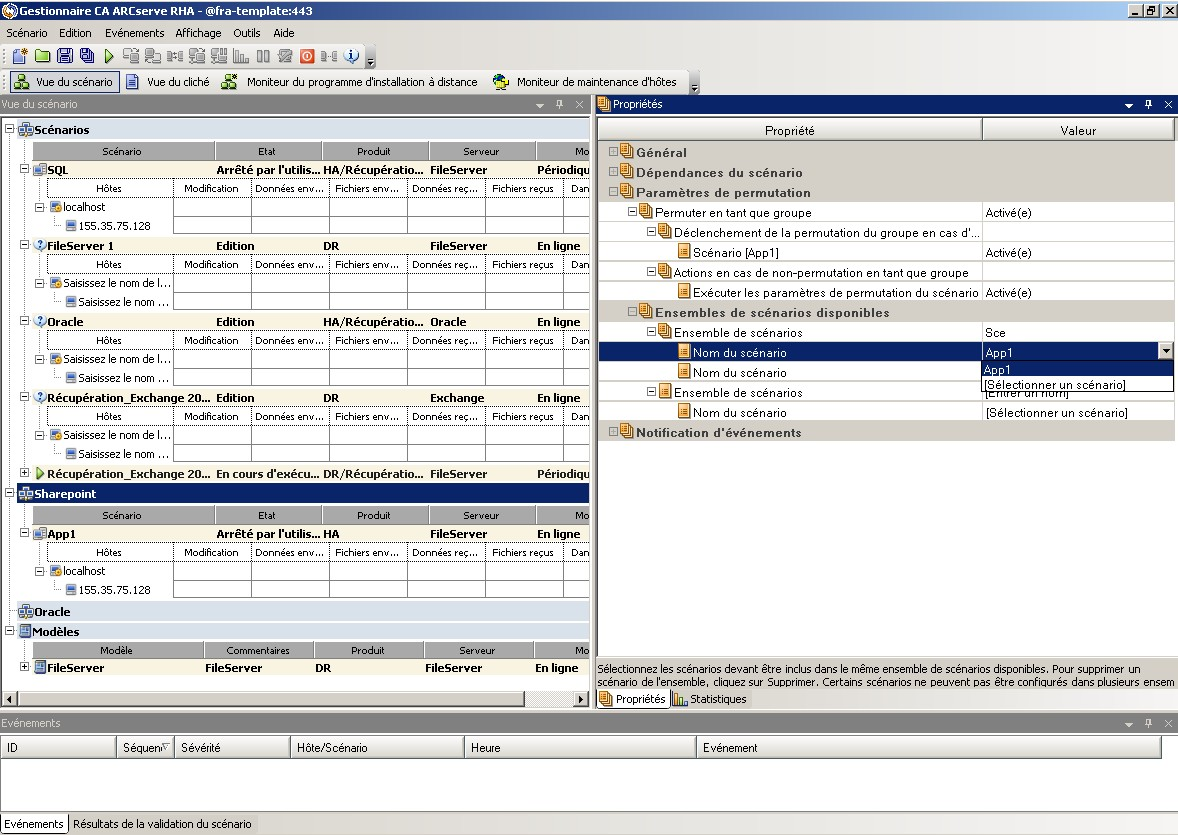Click the red stop icon in toolbar
1178x835 pixels.
(307, 56)
